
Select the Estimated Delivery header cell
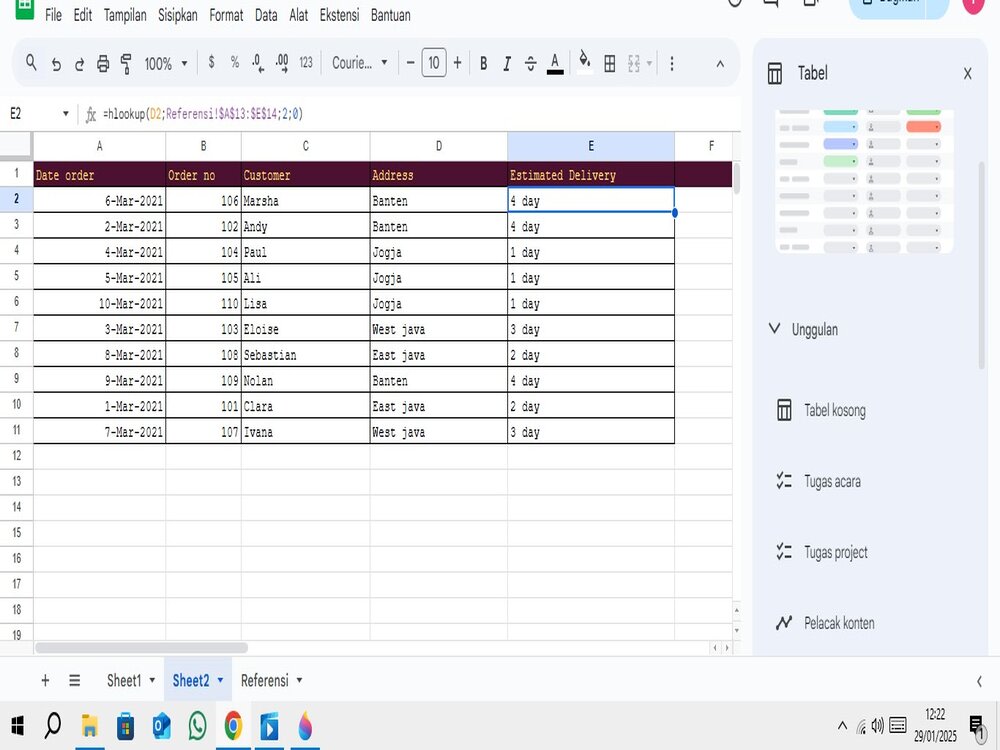[591, 175]
